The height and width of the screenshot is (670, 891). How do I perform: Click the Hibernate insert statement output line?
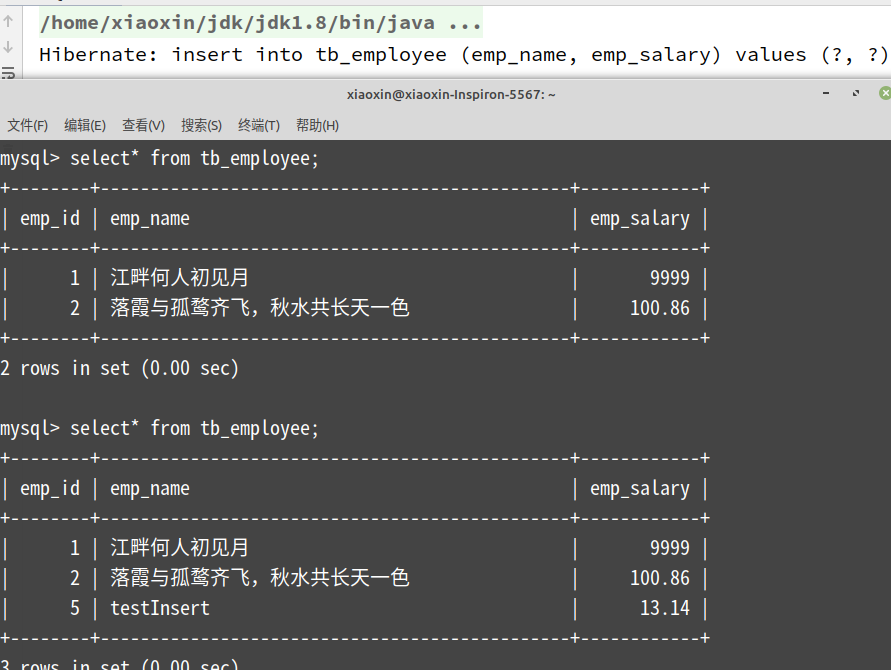(463, 55)
